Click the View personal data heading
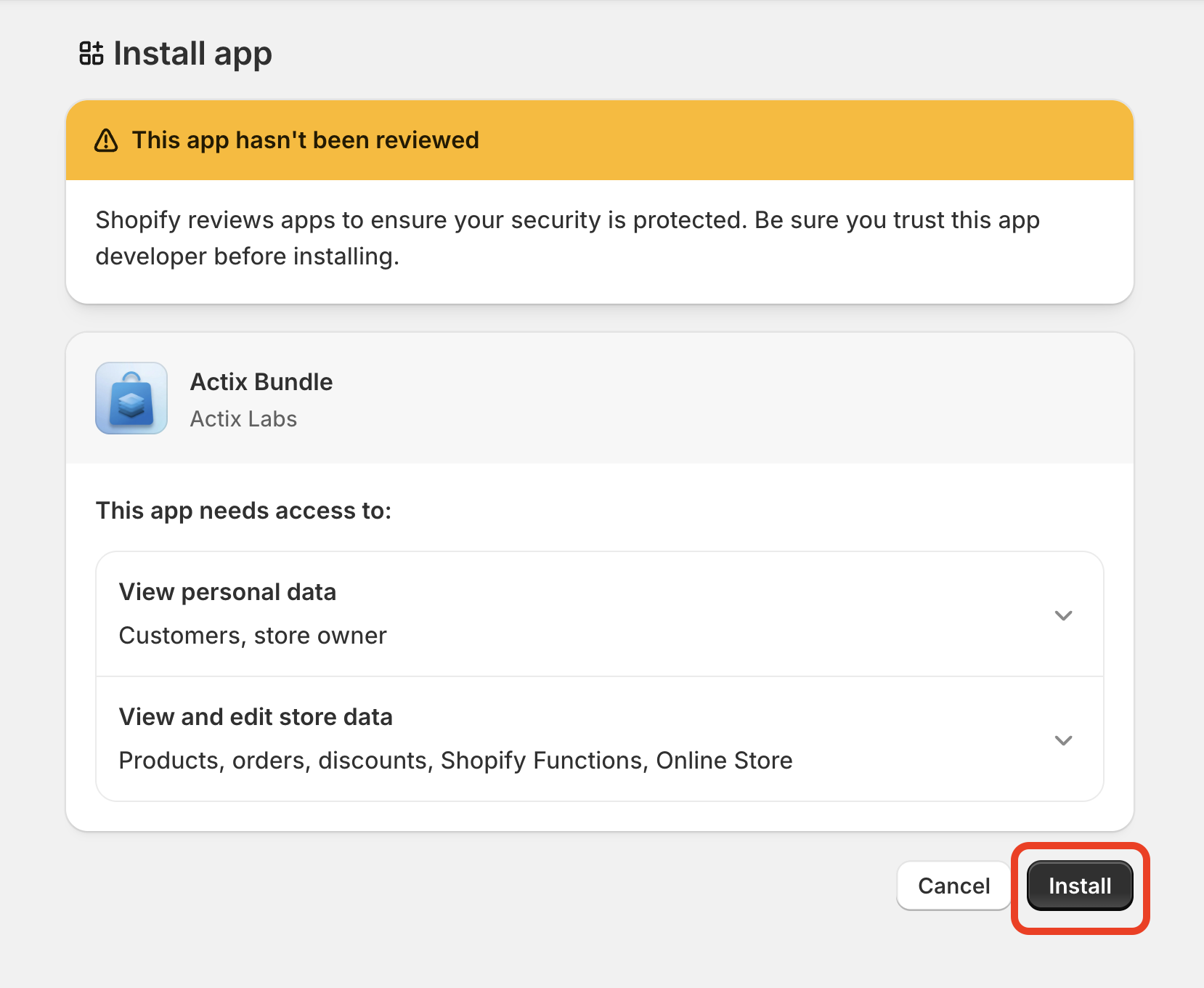 [x=227, y=592]
